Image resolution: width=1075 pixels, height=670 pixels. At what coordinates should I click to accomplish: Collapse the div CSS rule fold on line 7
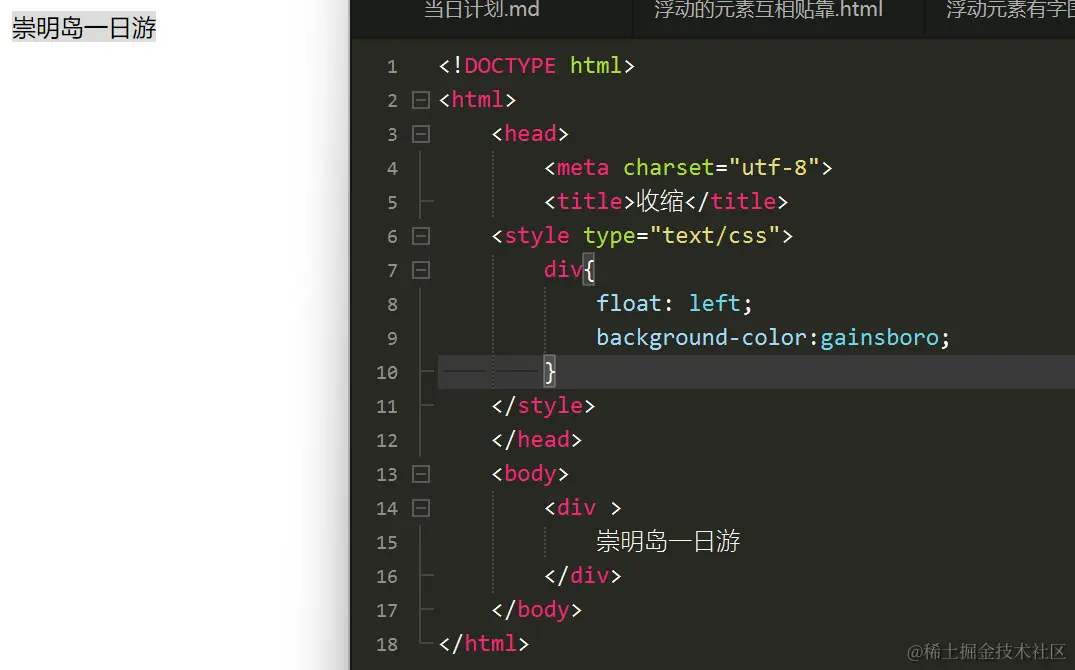coord(421,270)
